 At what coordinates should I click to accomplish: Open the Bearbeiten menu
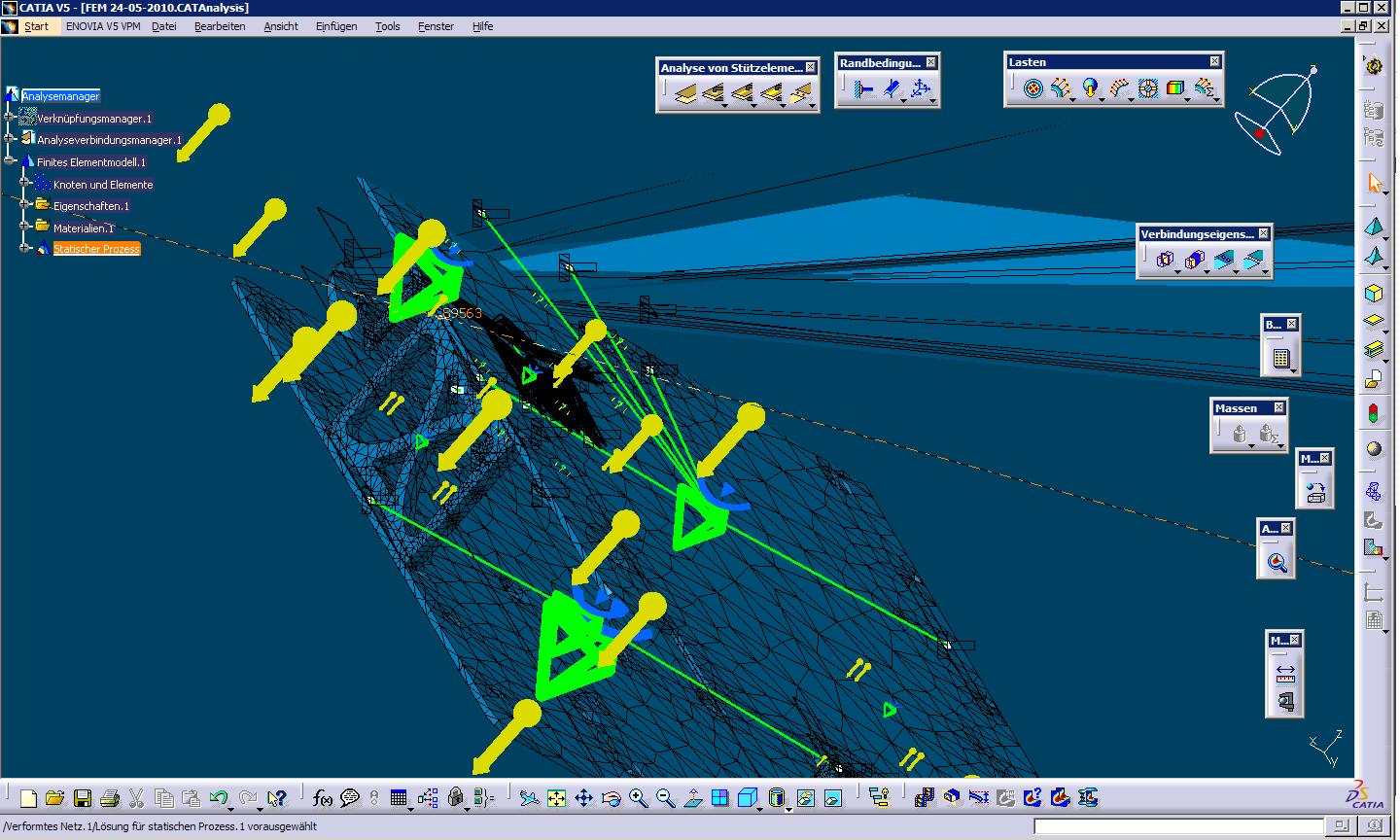pos(220,26)
